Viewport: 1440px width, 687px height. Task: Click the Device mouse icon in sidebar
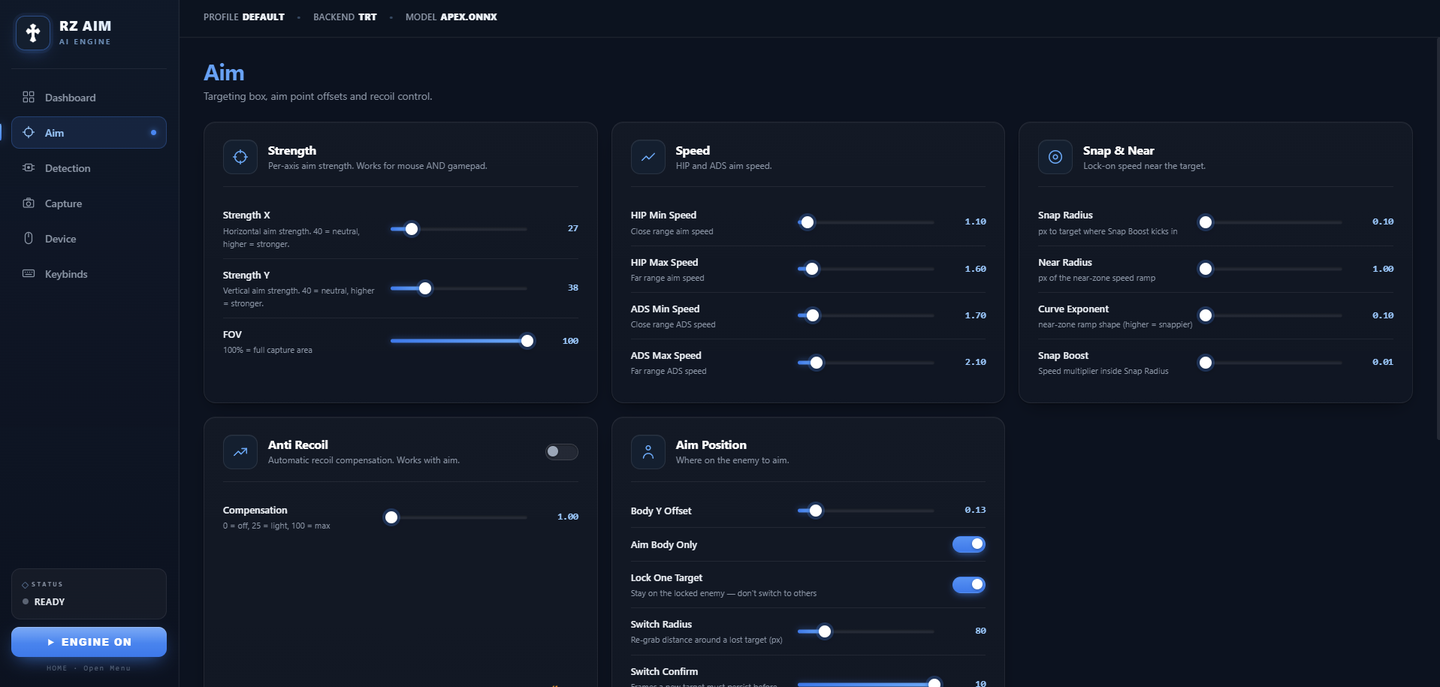[x=28, y=238]
